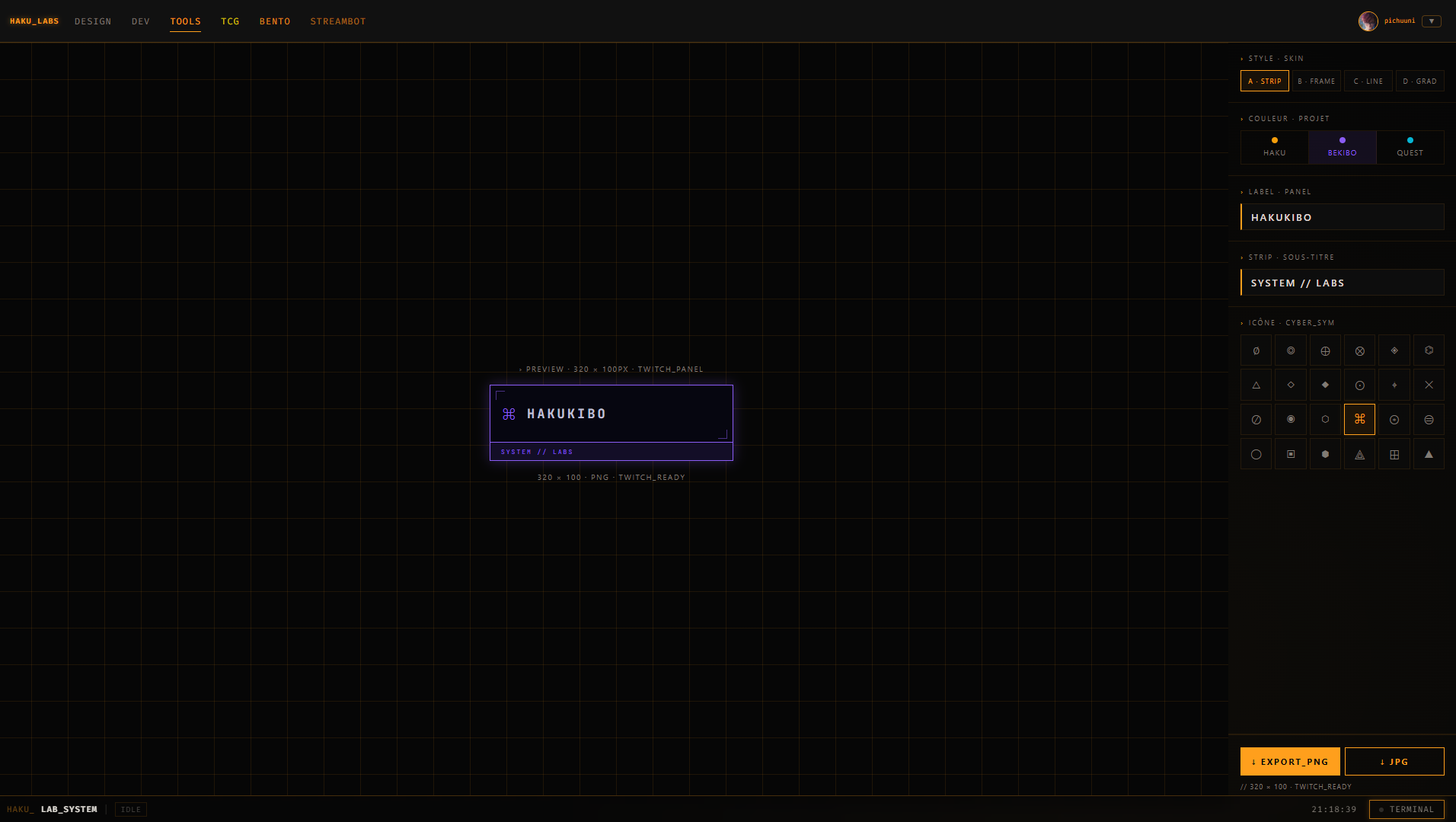Pick the crosshair ⊕ circle icon

1325,350
